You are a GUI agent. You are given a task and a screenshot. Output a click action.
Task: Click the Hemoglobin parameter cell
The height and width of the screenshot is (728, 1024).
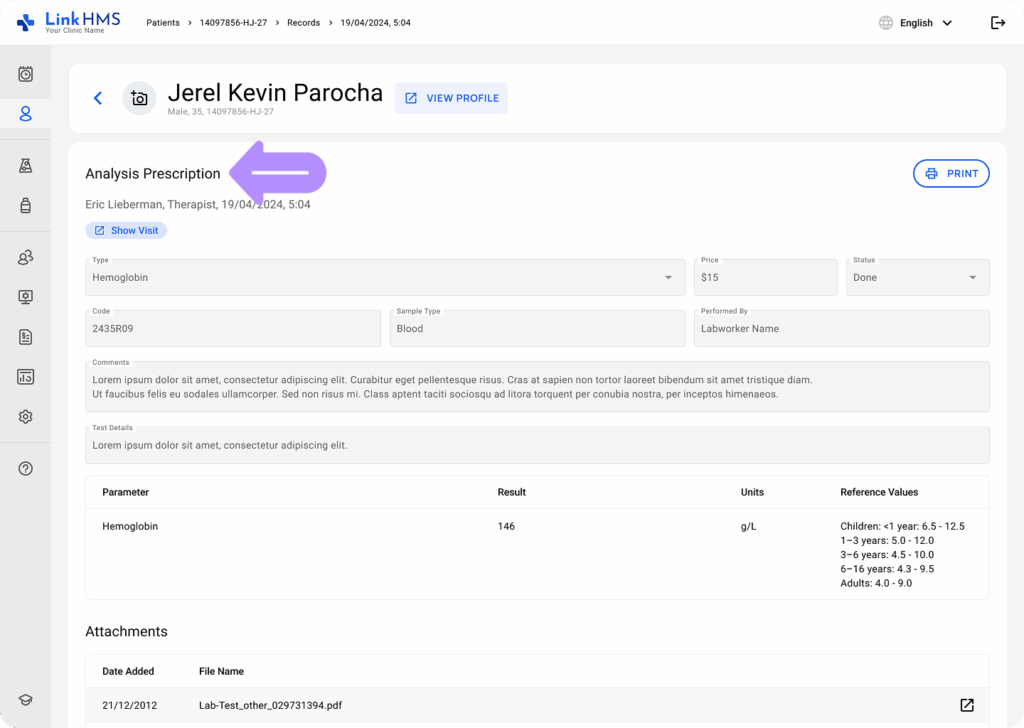130,526
